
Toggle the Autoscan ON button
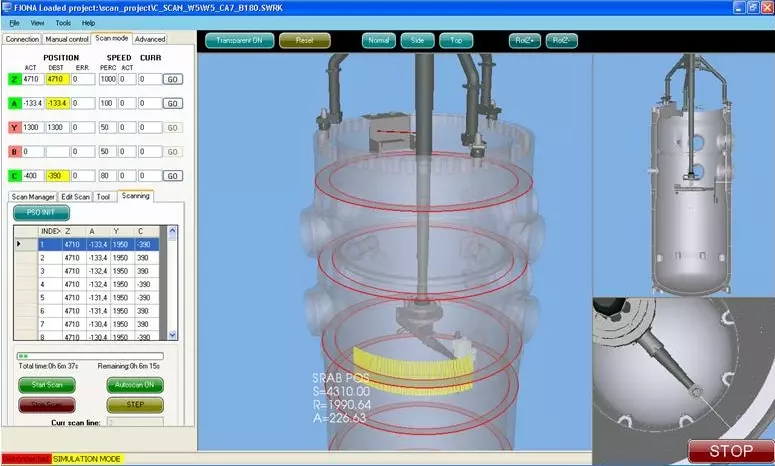(x=134, y=385)
